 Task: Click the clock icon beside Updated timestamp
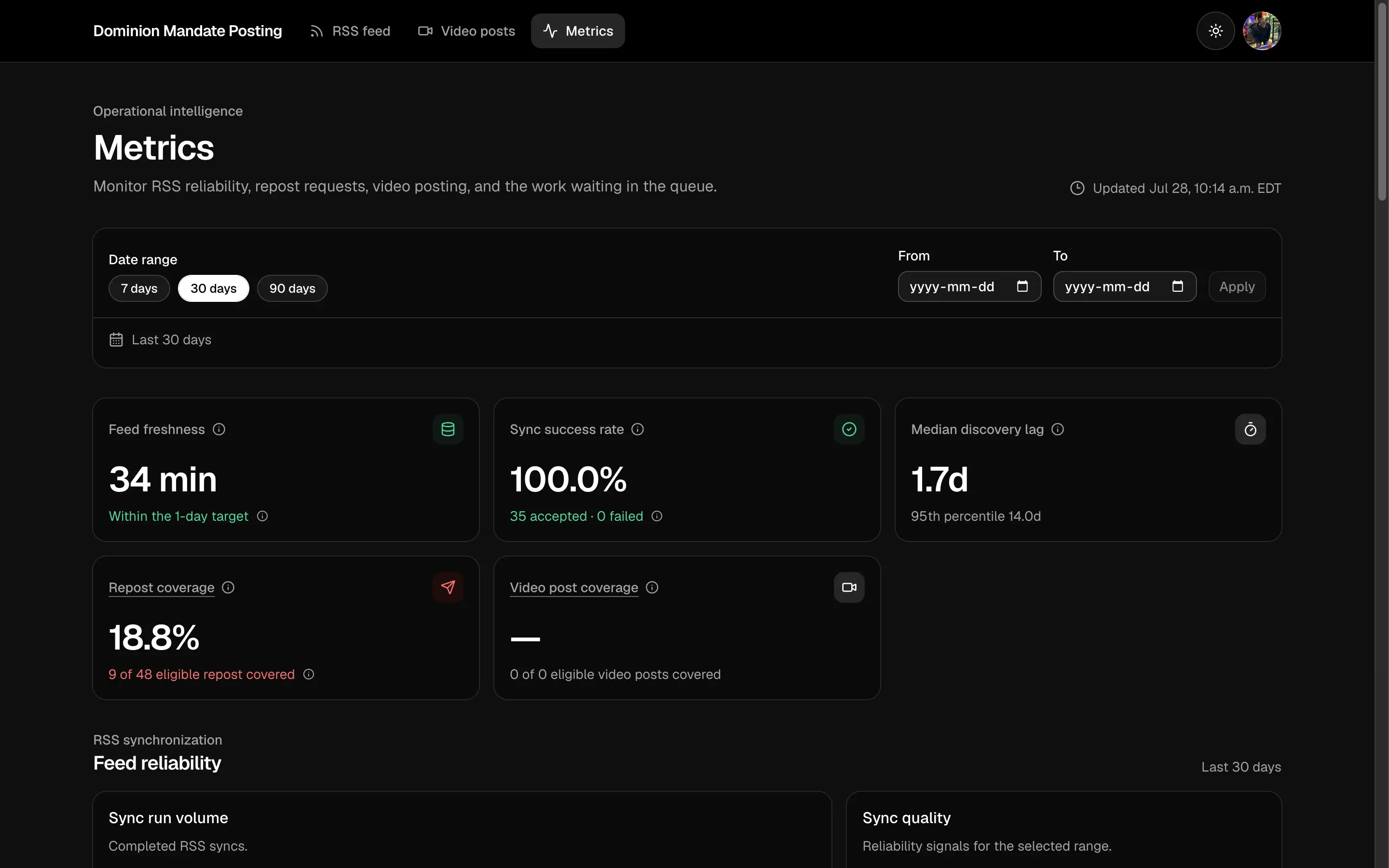(x=1077, y=188)
